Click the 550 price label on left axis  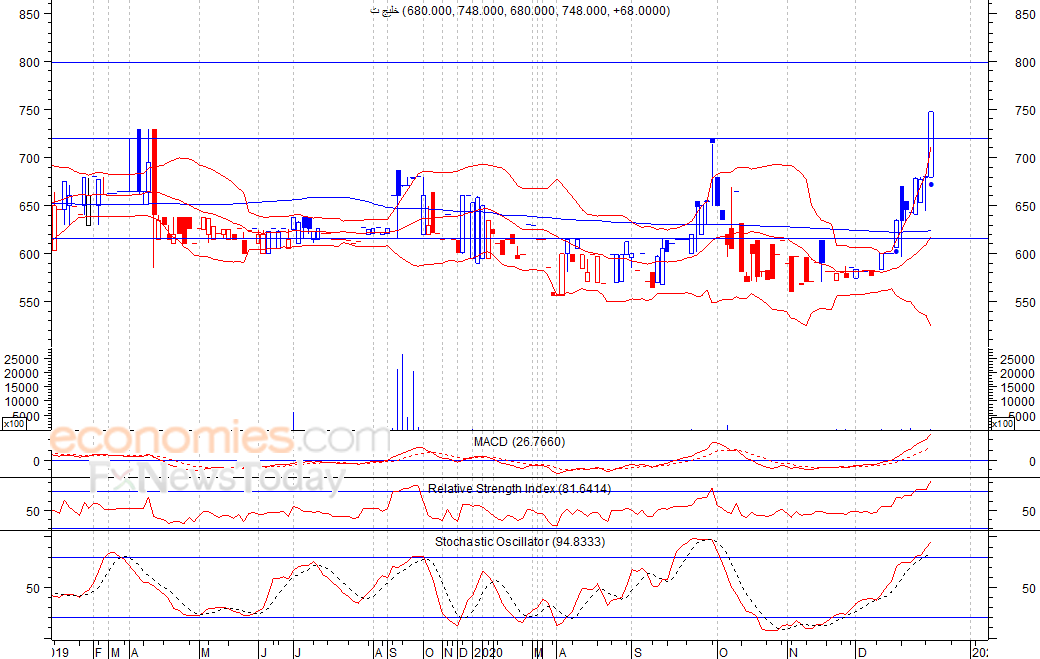(26, 303)
